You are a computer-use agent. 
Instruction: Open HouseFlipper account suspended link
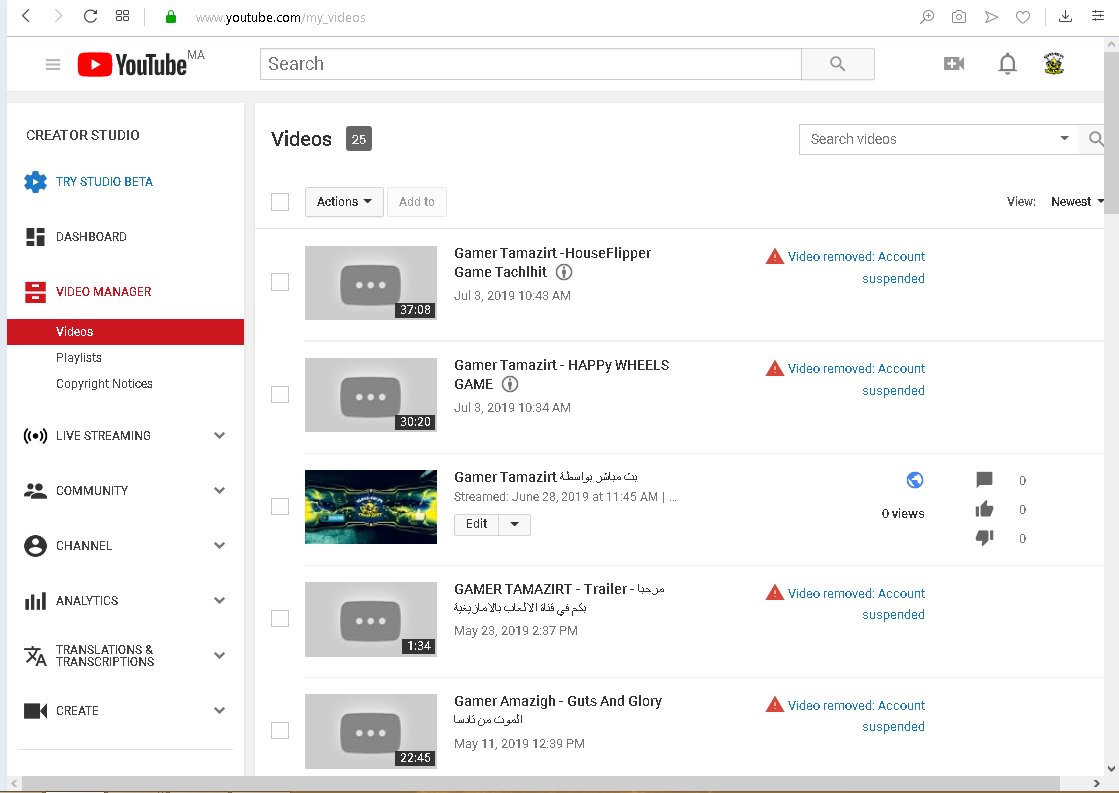856,268
